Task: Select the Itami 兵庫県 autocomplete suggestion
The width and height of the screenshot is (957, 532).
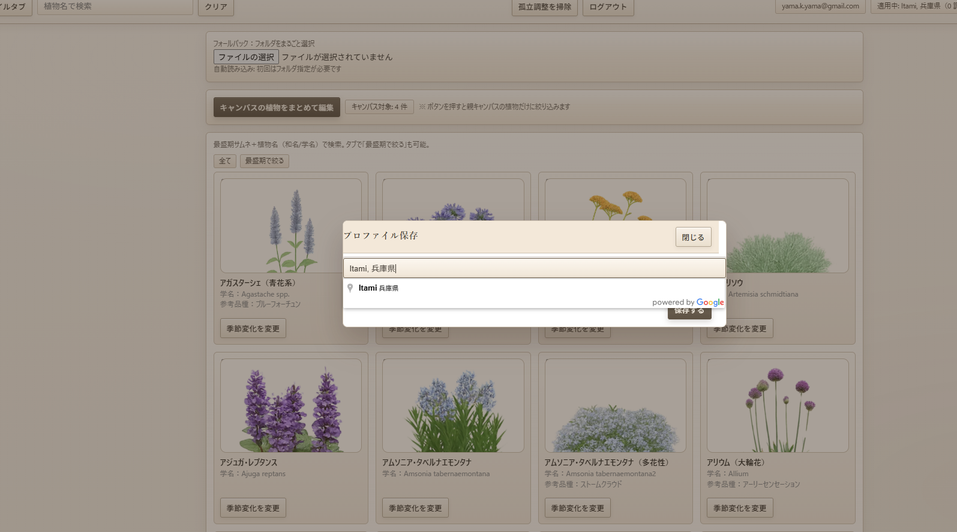Action: point(534,288)
